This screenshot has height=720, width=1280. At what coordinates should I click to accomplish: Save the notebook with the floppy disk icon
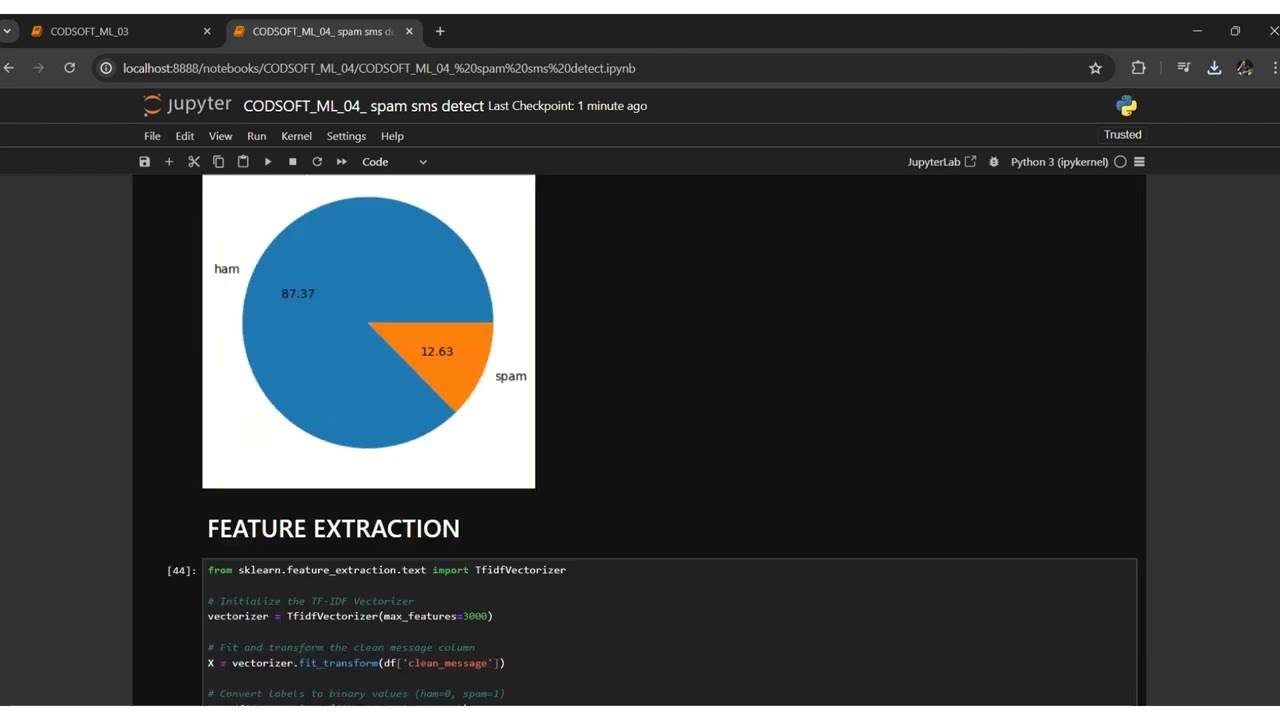pyautogui.click(x=144, y=162)
